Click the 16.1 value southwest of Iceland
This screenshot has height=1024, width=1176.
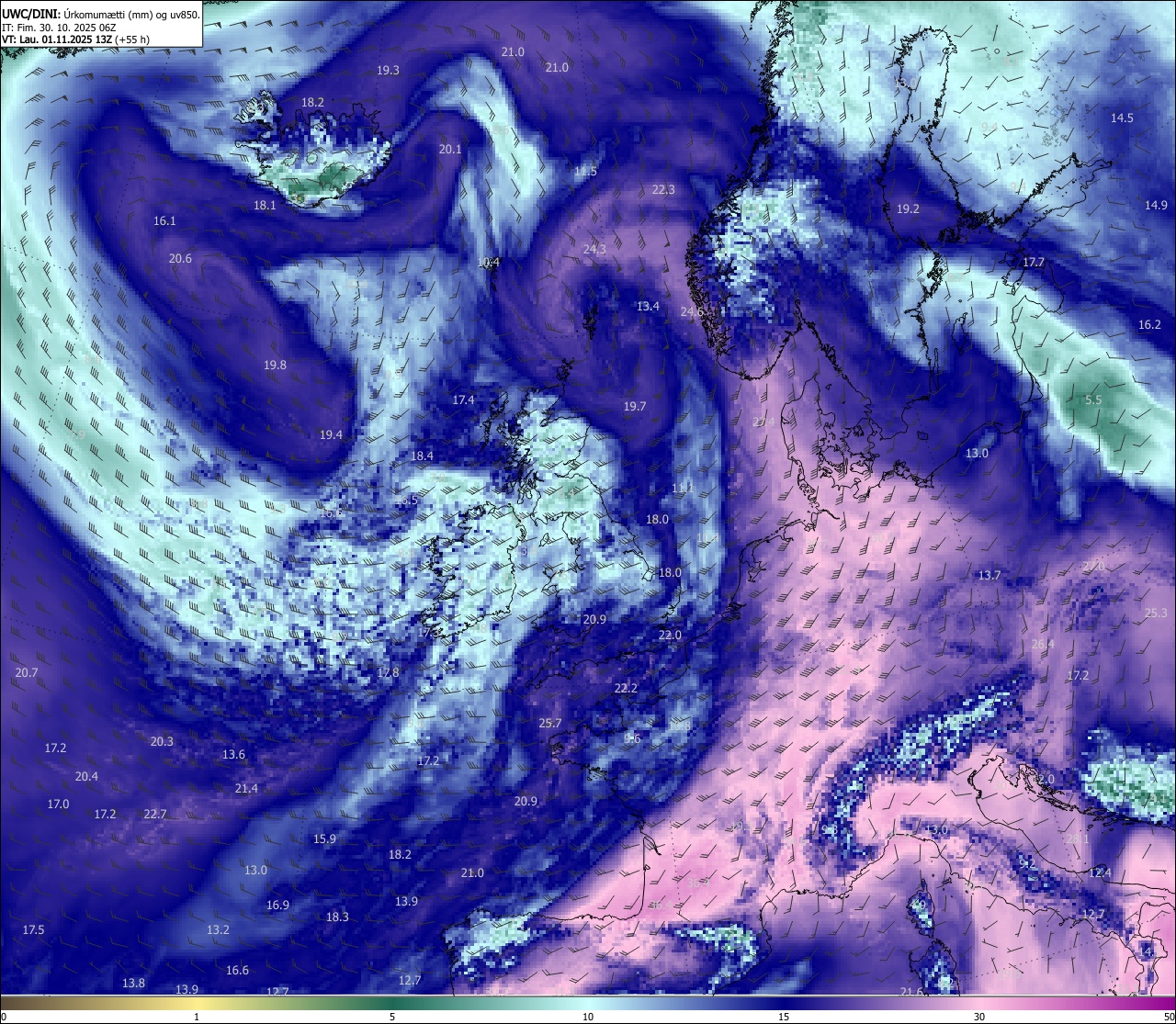point(164,221)
